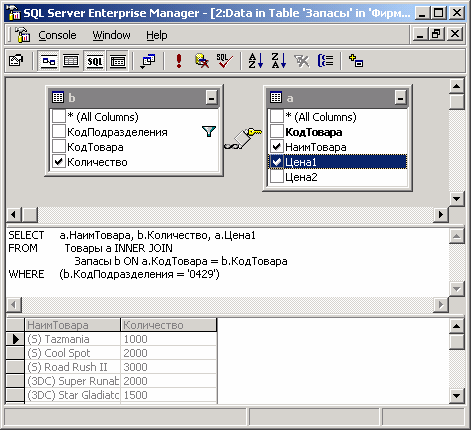Click the diagram pane scroll right arrow
Screen dimensions: 471x430
point(441,214)
